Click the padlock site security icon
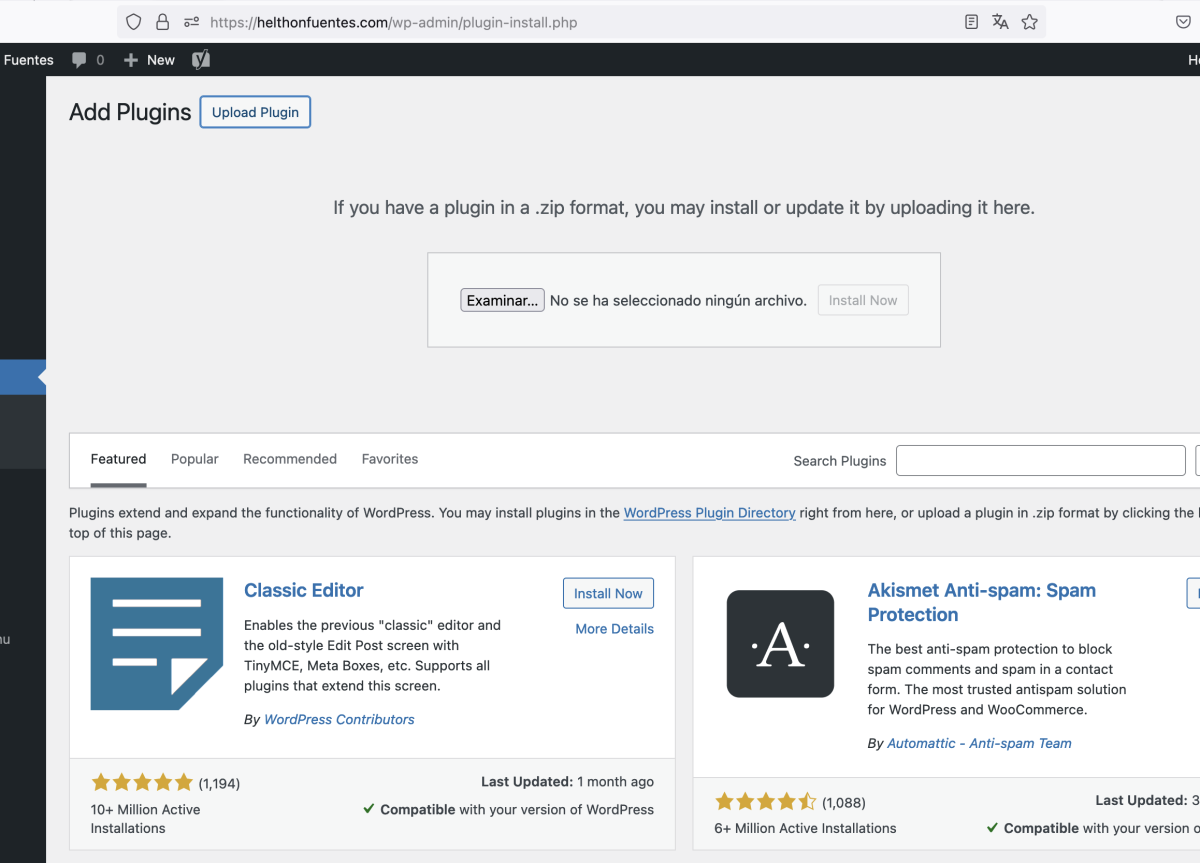This screenshot has height=863, width=1200. (x=162, y=22)
